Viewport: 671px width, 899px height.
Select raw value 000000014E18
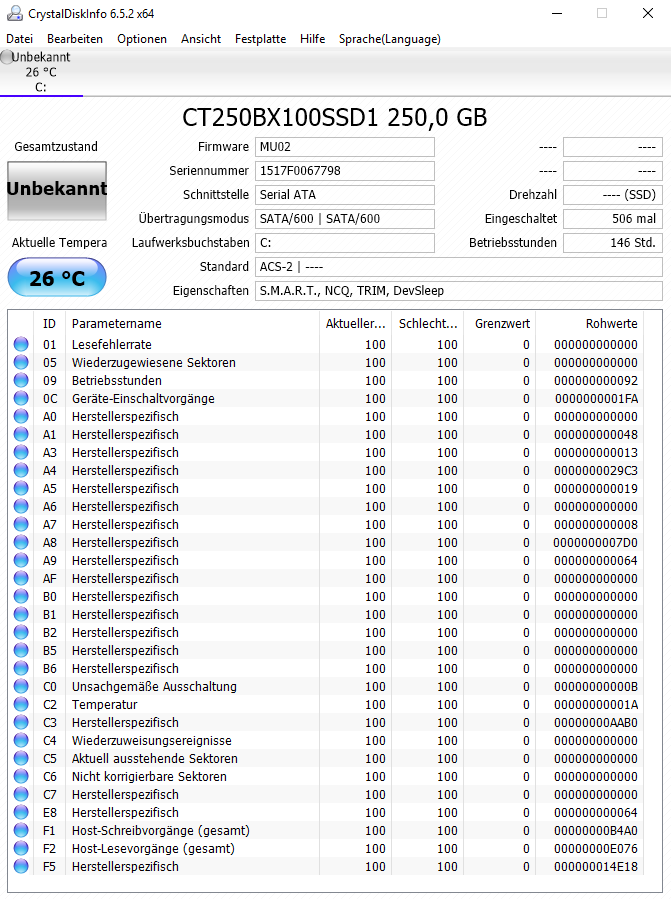click(x=596, y=866)
